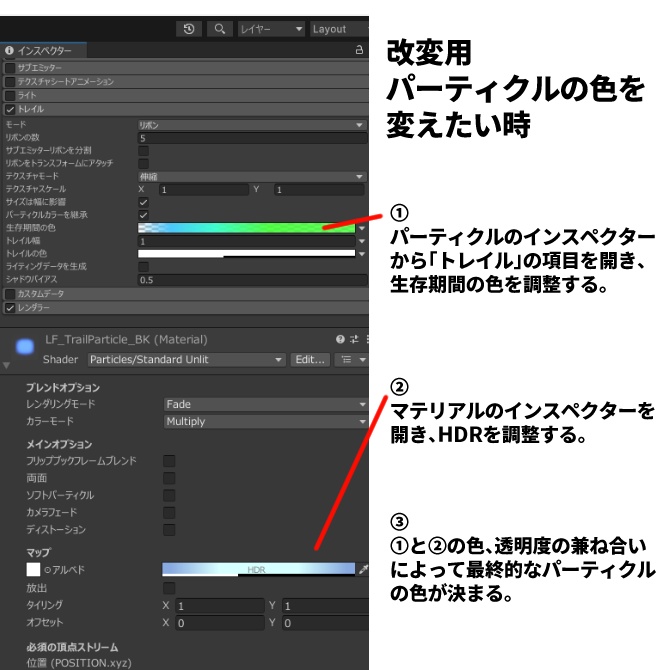The image size is (670, 670).
Task: Open the Layout dropdown
Action: tap(339, 29)
